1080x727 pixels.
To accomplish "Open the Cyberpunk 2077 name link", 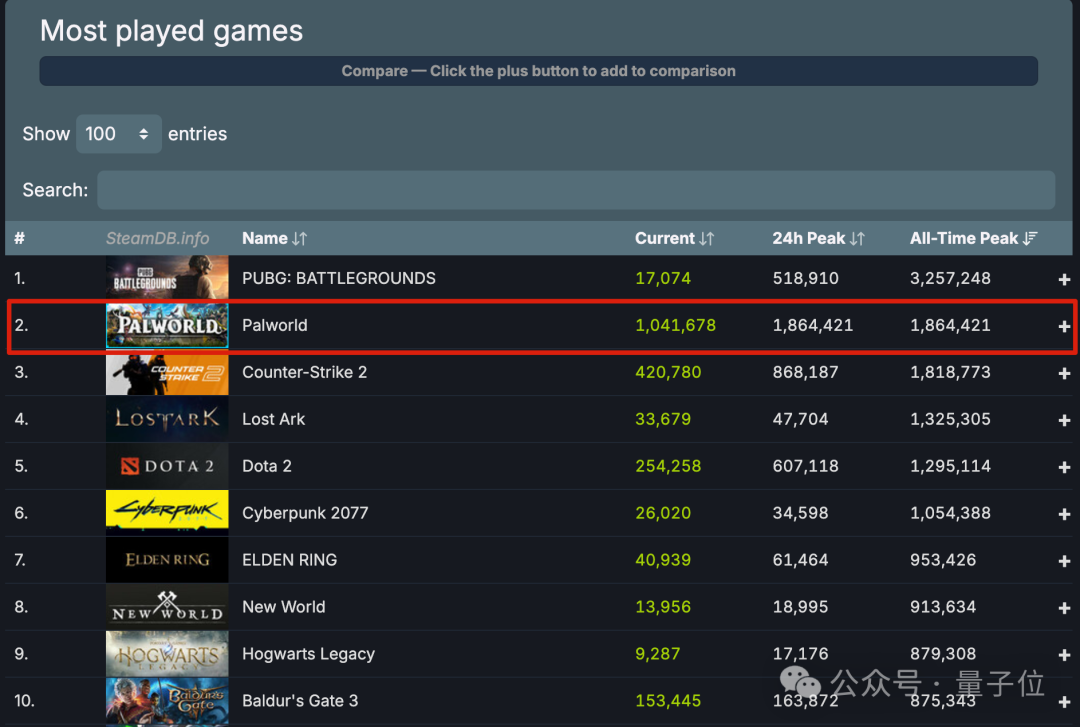I will pyautogui.click(x=305, y=513).
